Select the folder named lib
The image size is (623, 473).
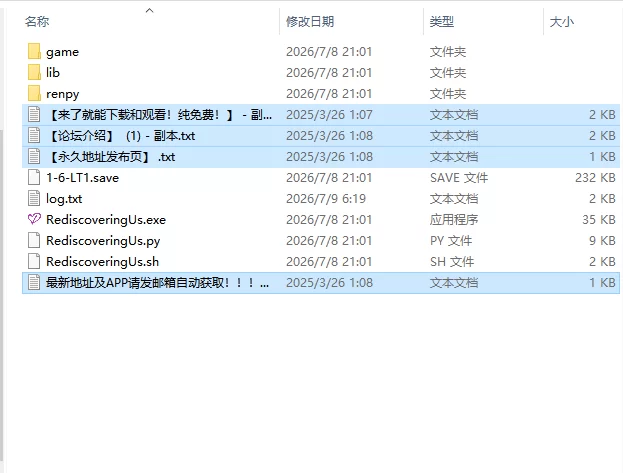coord(53,72)
